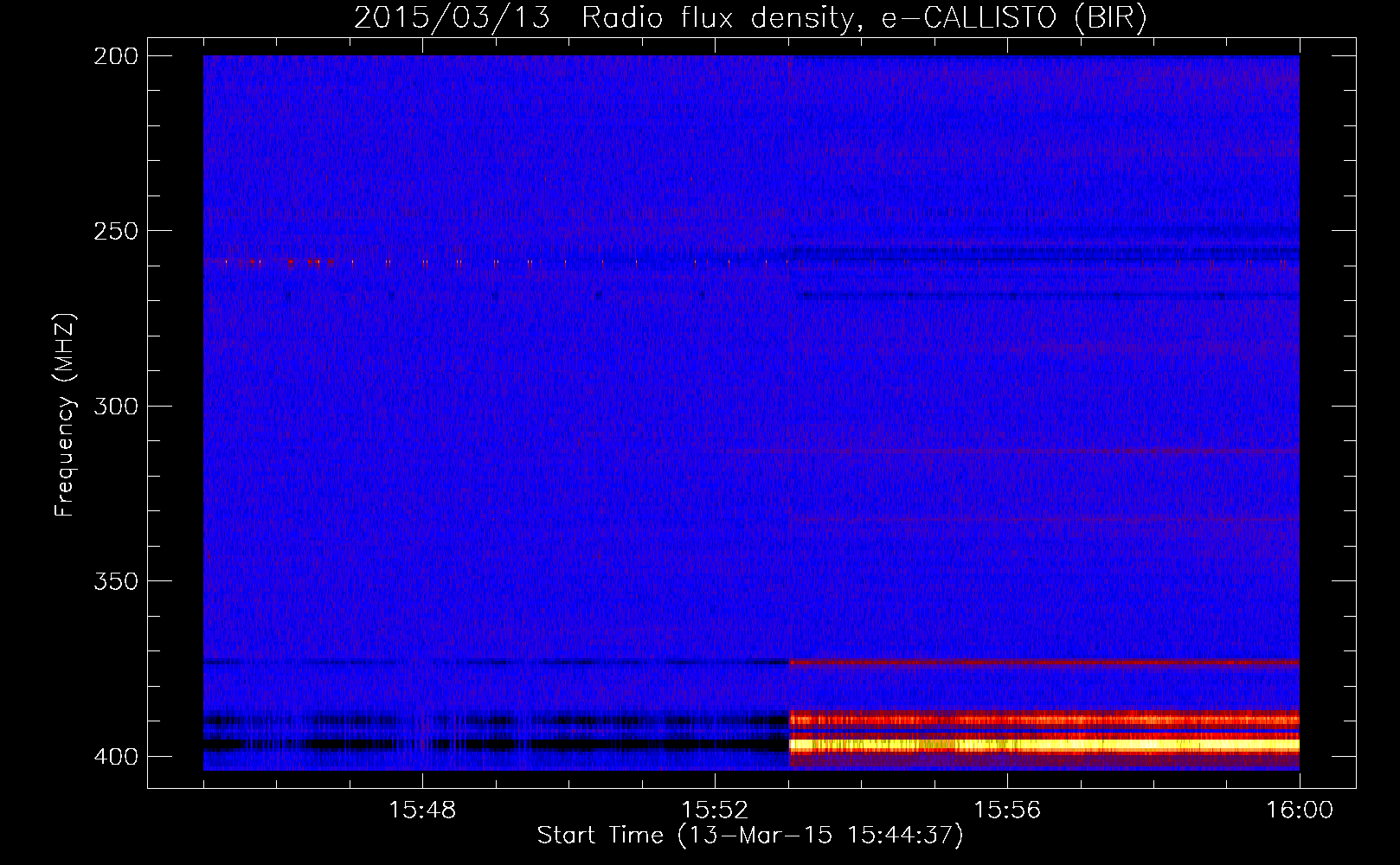Click the 300 frequency tick label
The image size is (1400, 865).
pyautogui.click(x=116, y=406)
